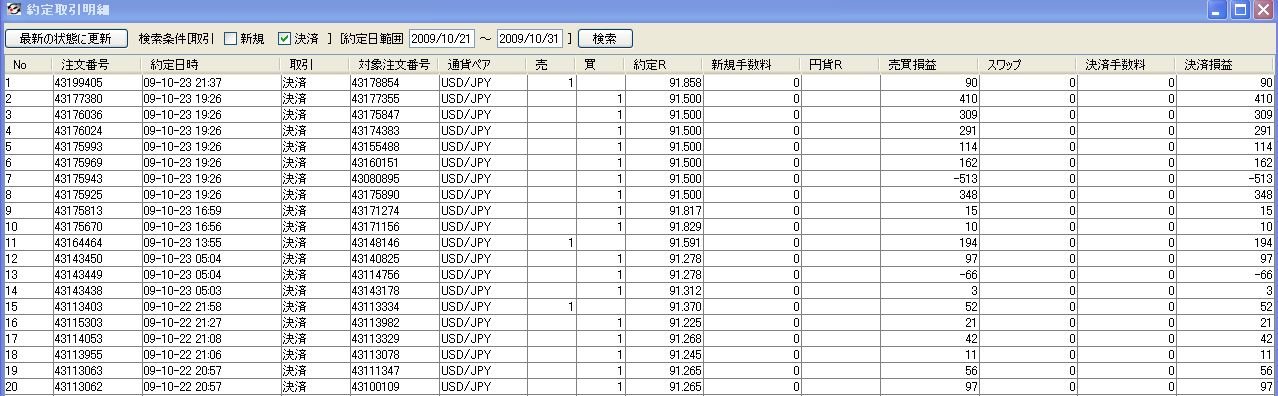1278x396 pixels.
Task: Click the 円貨R column header
Action: (x=841, y=65)
